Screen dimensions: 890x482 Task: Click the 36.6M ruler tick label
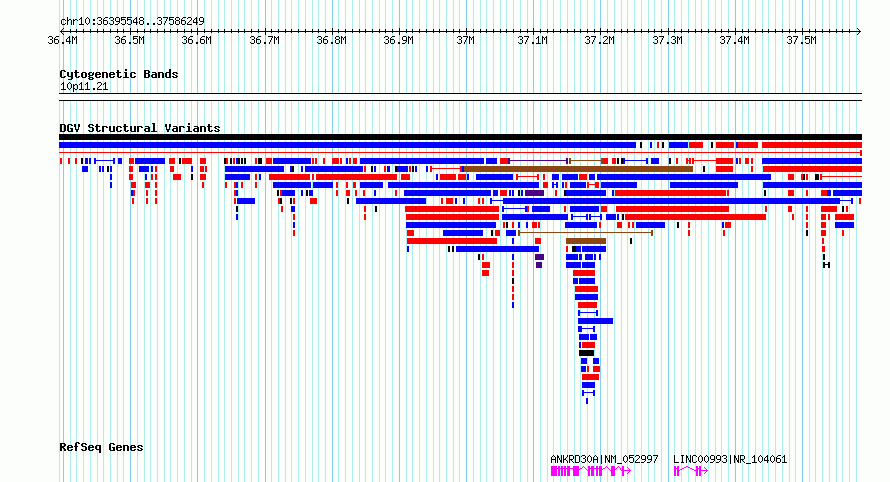196,40
